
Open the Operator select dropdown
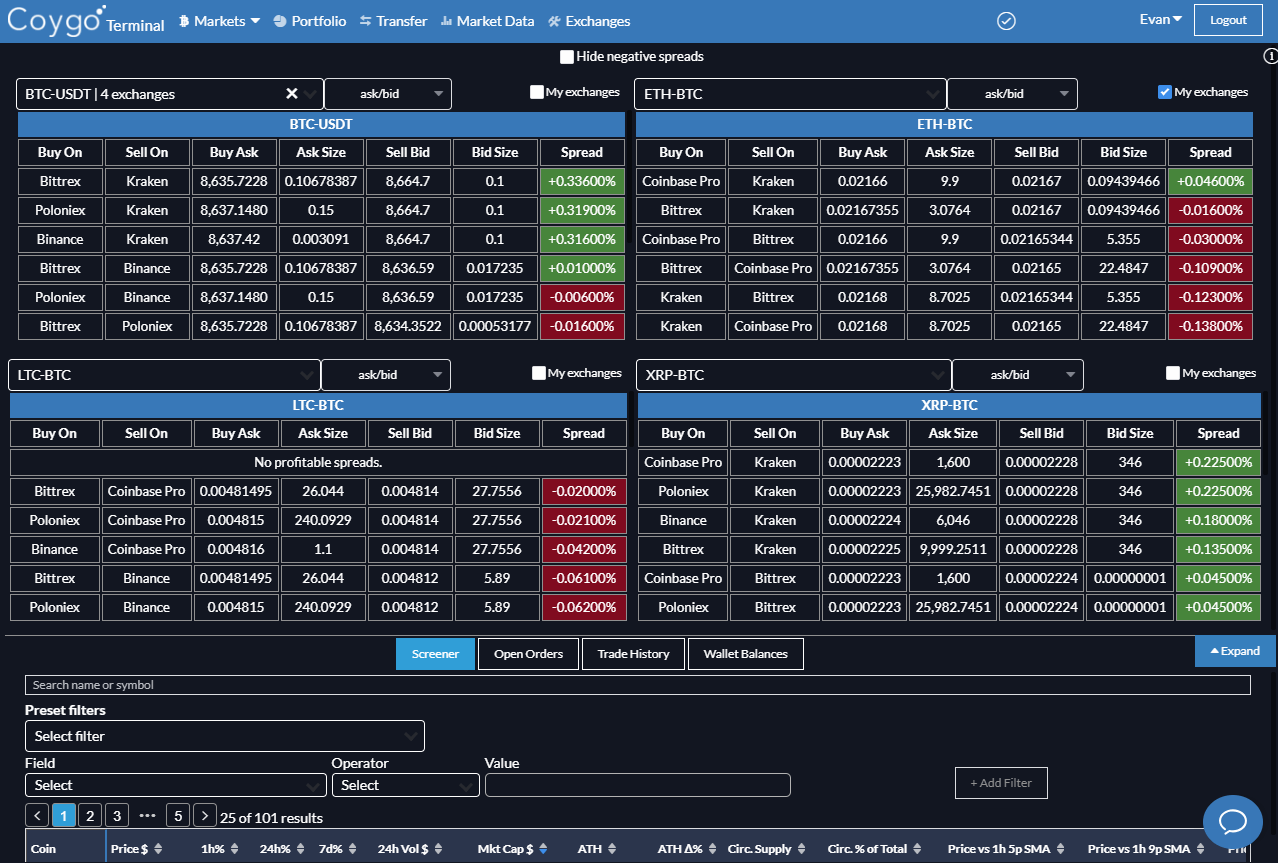(x=406, y=785)
